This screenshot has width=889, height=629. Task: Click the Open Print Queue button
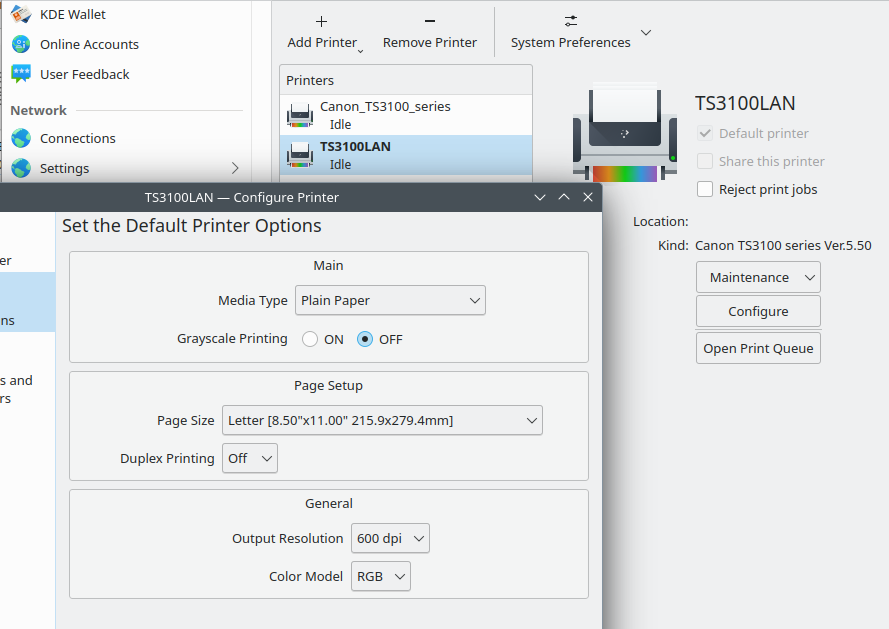[758, 348]
